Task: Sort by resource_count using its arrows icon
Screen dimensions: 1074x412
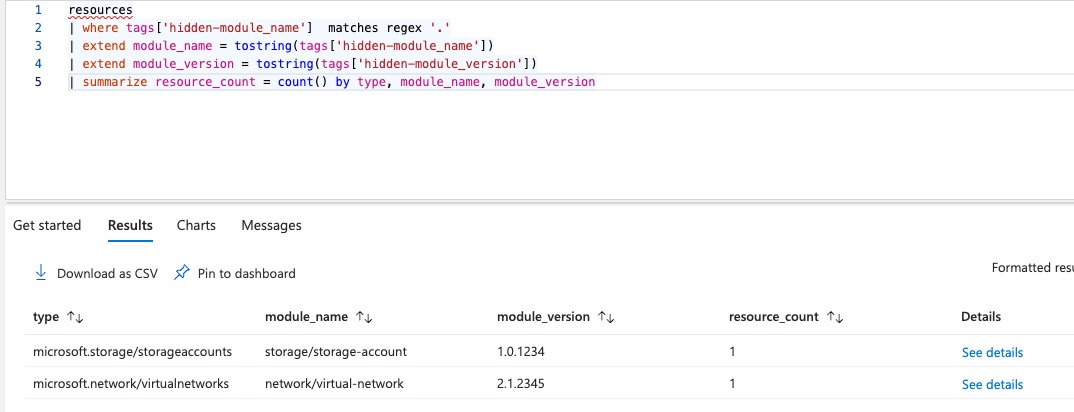Action: [835, 317]
